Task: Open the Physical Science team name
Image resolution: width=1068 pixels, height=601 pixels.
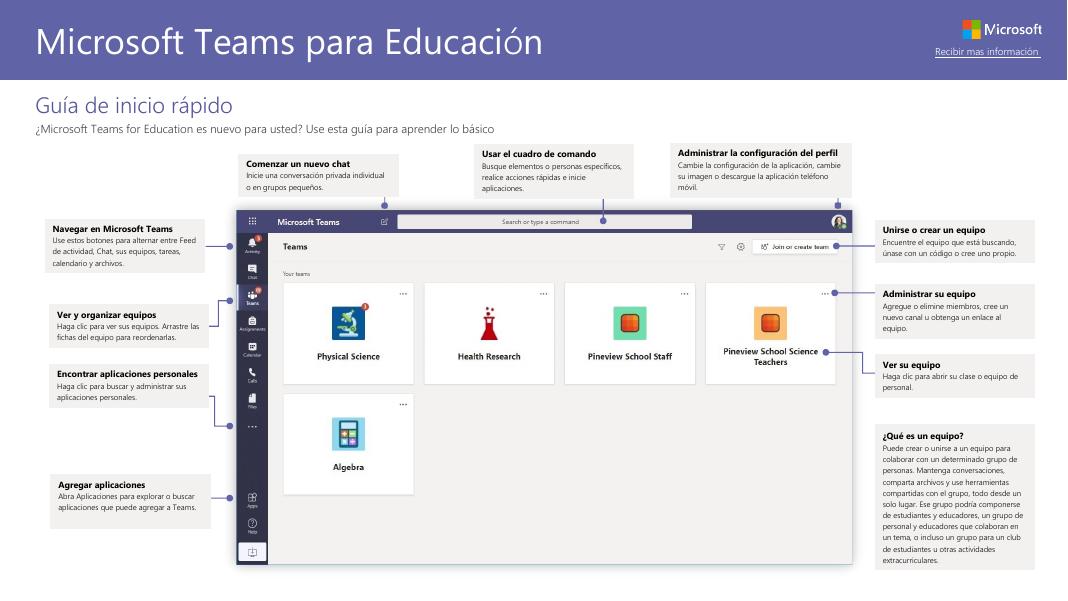Action: pos(349,356)
